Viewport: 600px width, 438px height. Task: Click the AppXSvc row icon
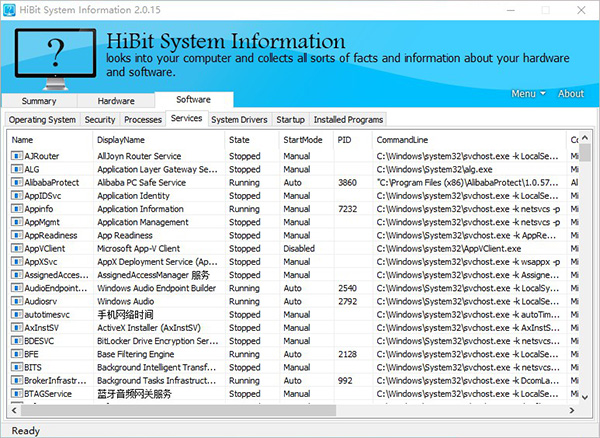[x=17, y=262]
